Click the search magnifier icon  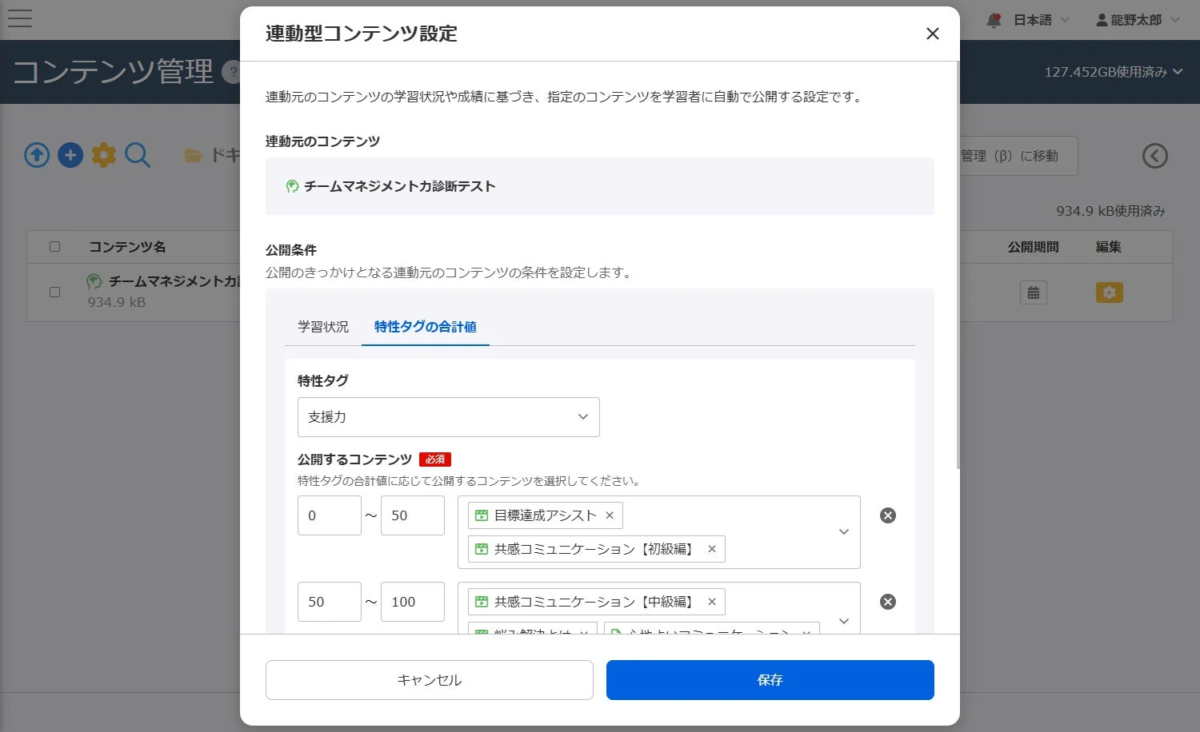(138, 155)
